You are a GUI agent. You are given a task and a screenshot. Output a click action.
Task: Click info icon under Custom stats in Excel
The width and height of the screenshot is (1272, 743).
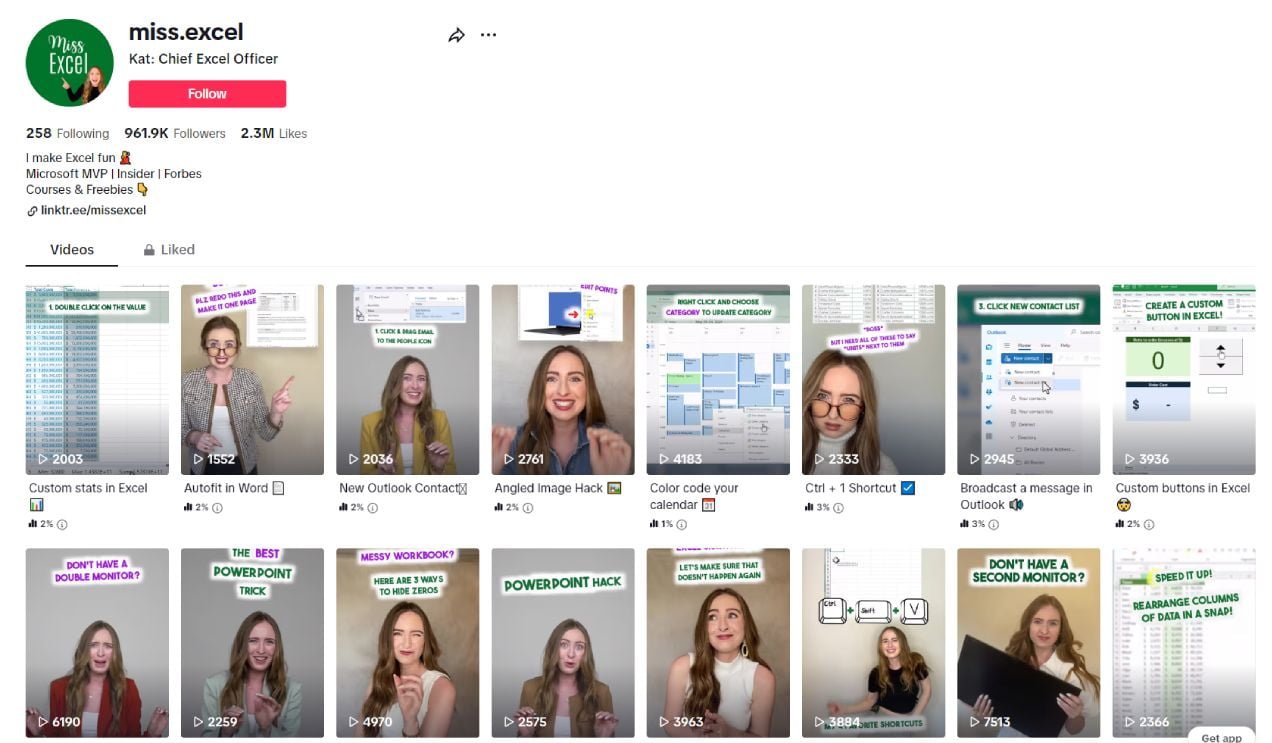[x=62, y=524]
